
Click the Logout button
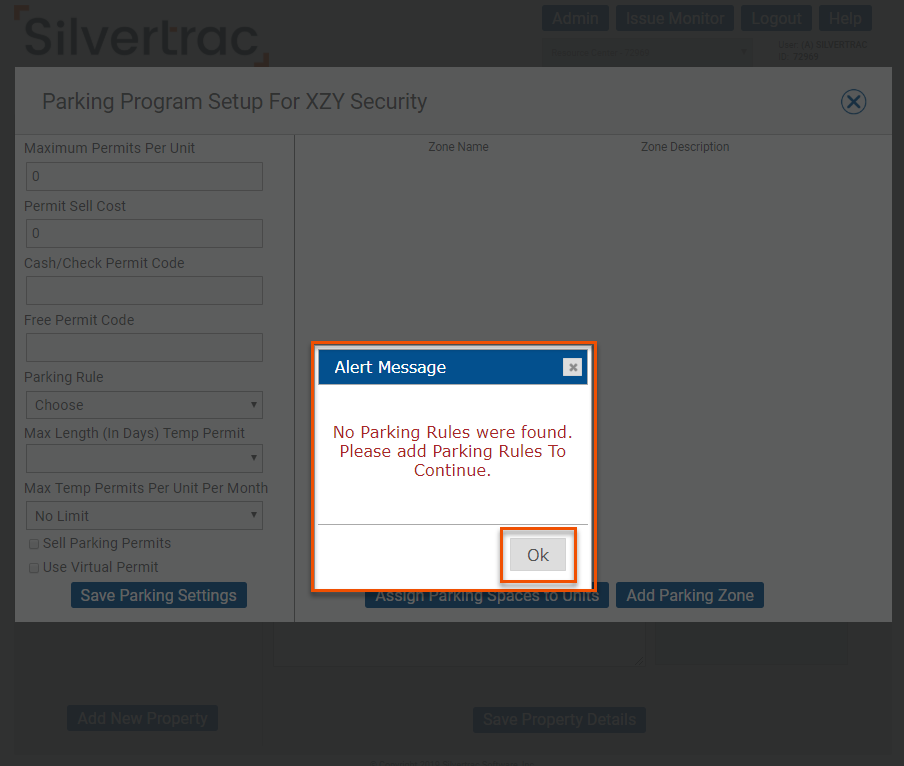click(x=776, y=18)
